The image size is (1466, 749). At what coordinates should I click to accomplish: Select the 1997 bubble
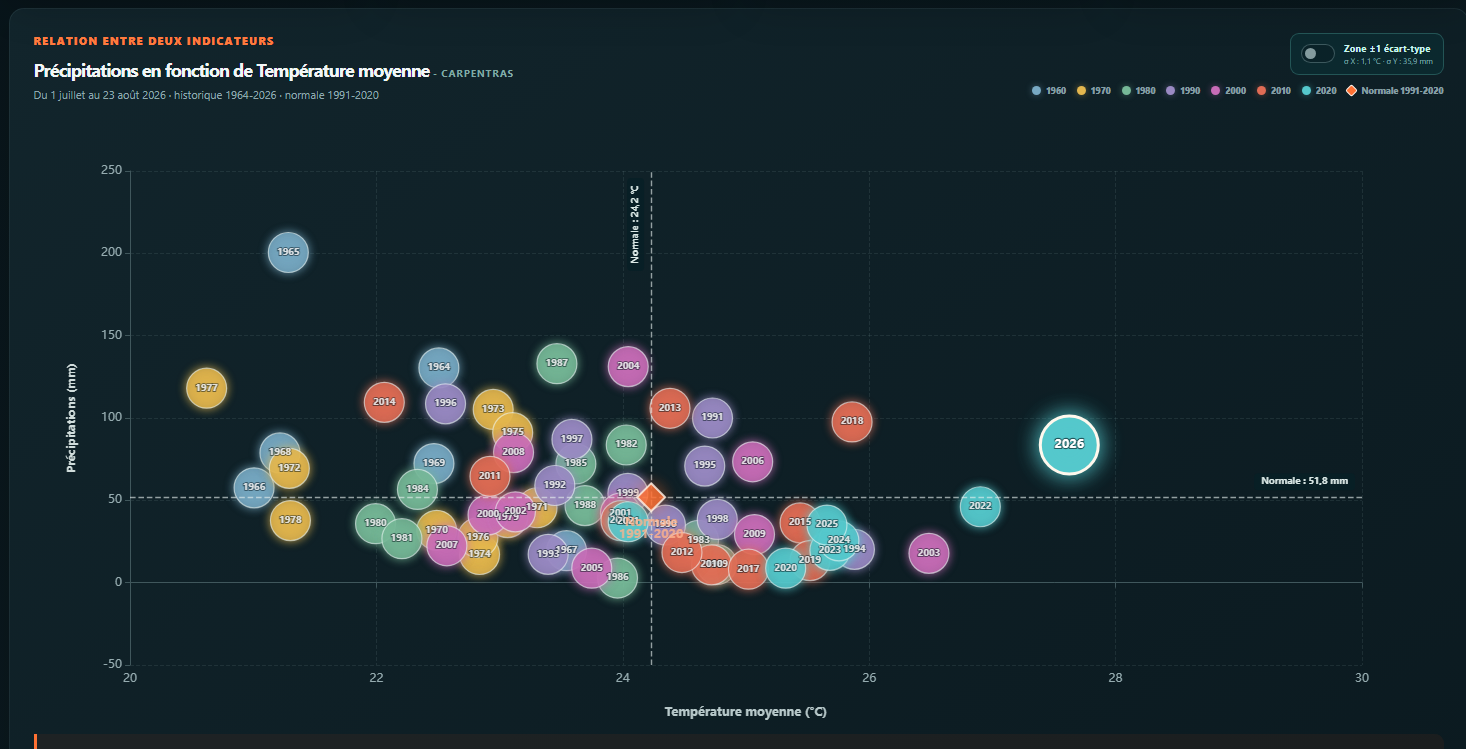click(x=571, y=439)
